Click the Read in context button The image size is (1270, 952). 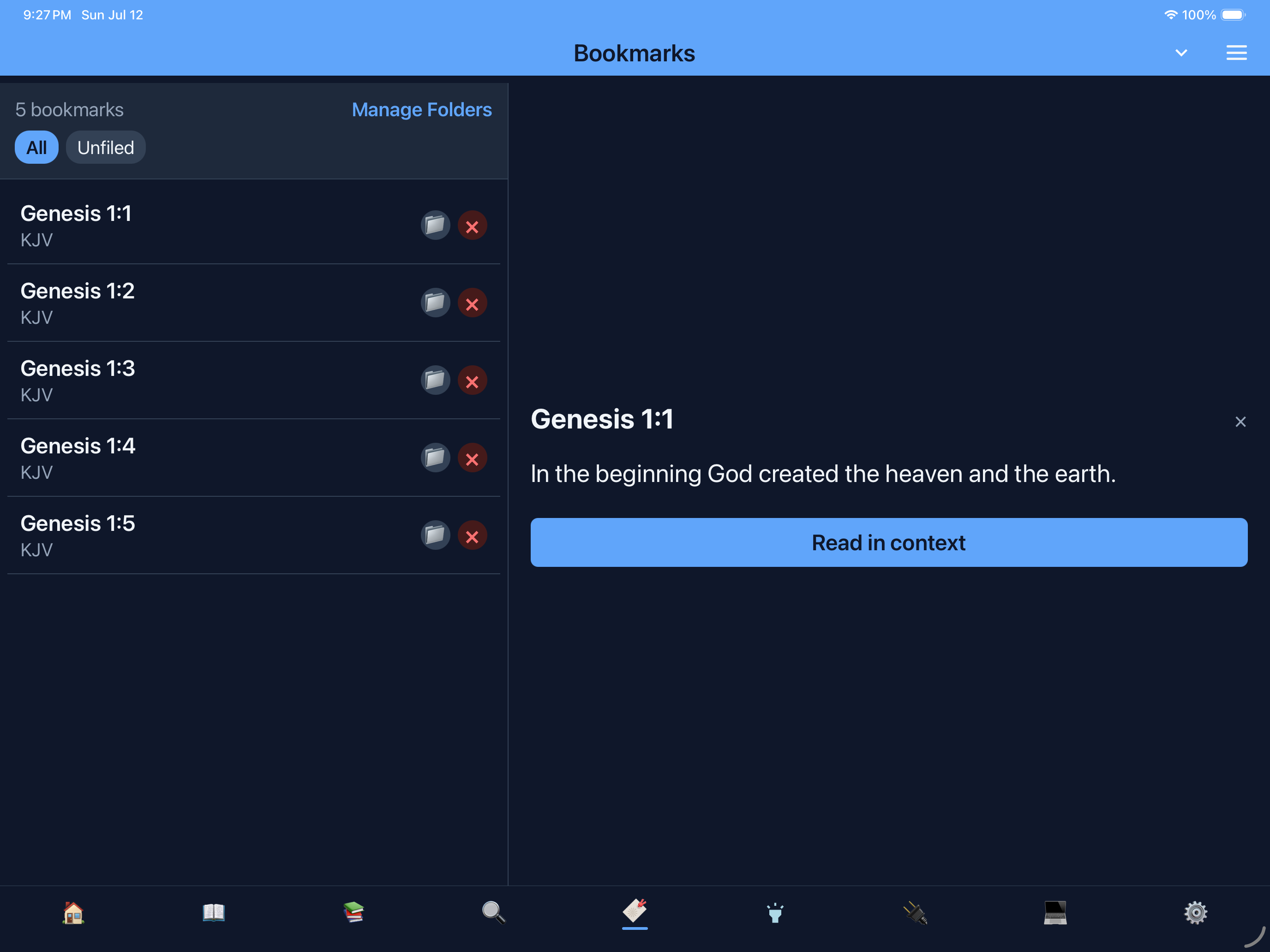tap(889, 543)
